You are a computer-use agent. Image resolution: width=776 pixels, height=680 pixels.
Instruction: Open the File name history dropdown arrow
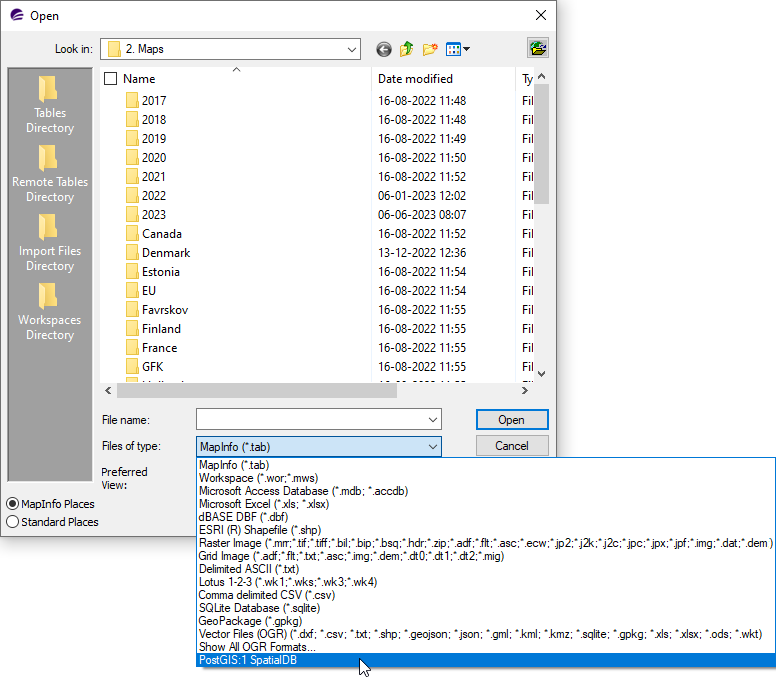pyautogui.click(x=433, y=420)
